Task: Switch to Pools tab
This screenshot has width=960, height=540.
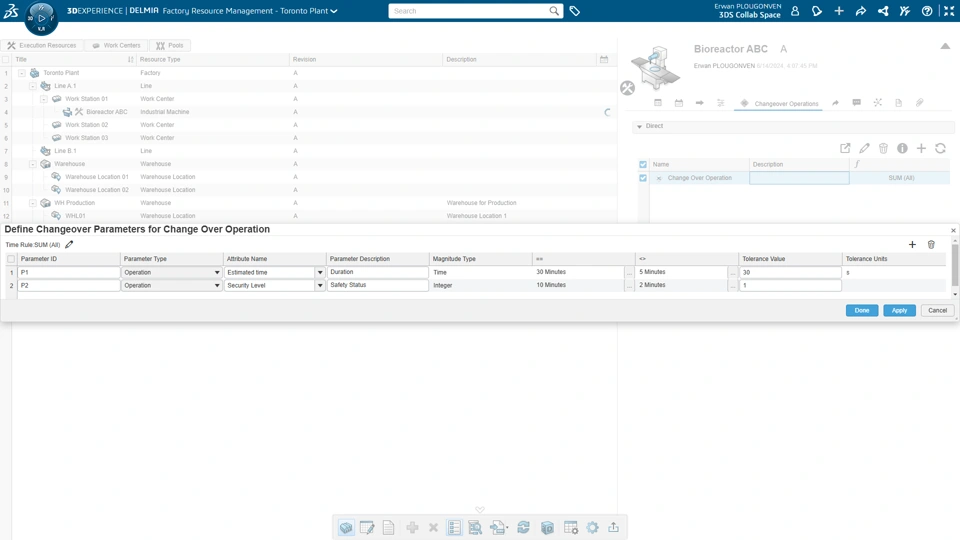Action: pos(170,45)
